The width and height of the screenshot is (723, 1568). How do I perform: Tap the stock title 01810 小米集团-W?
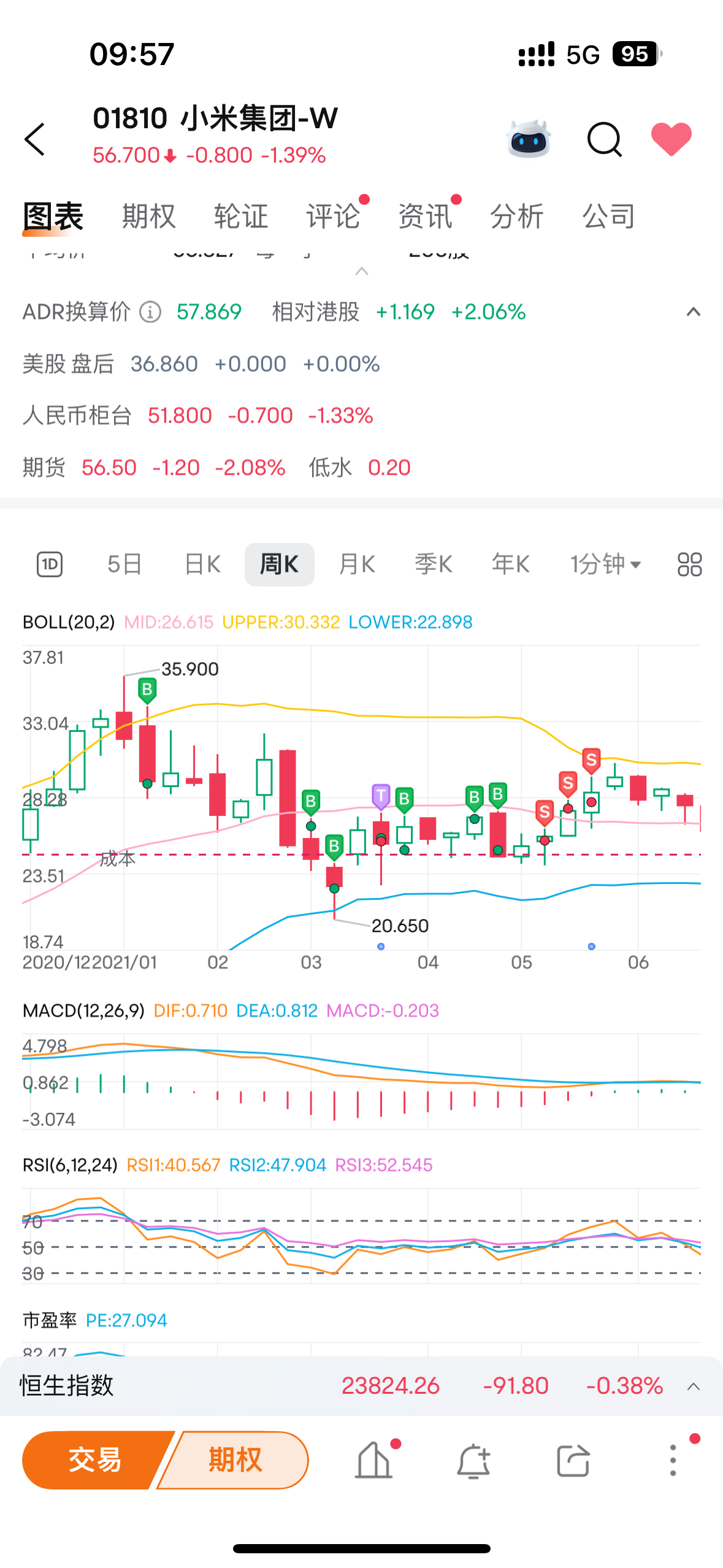click(x=215, y=118)
